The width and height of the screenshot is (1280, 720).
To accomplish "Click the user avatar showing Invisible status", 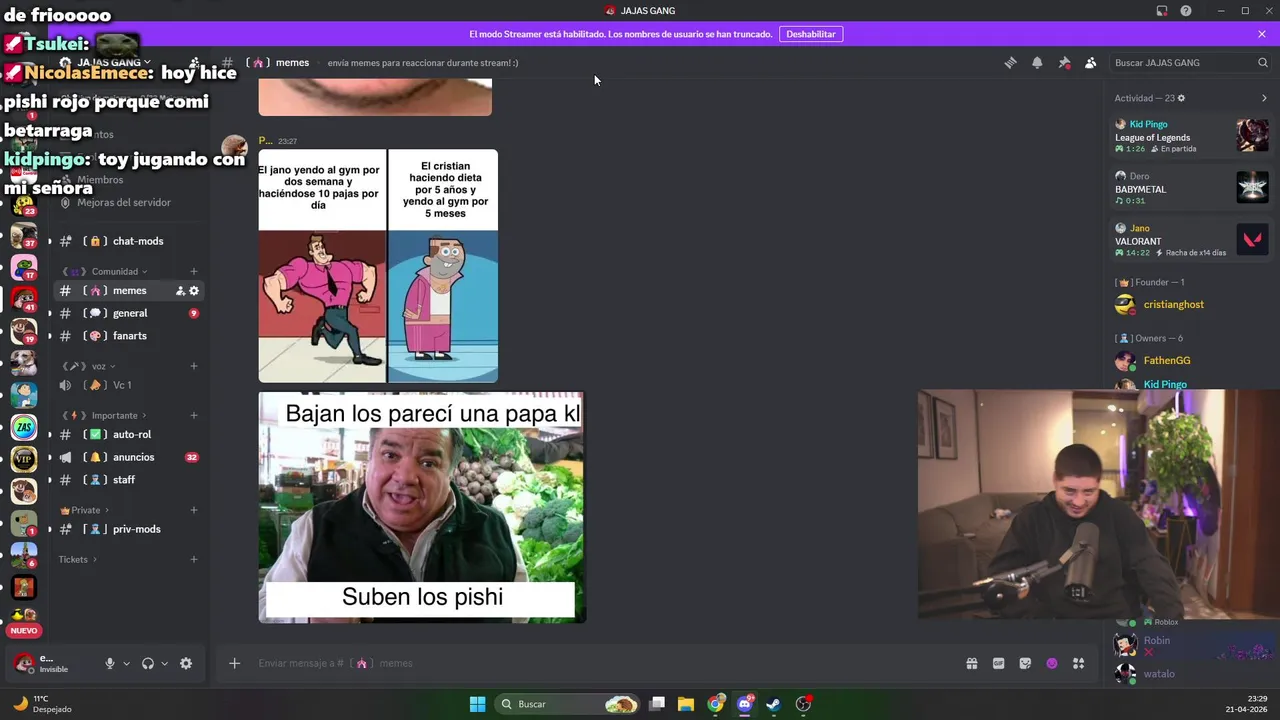I will 23,663.
